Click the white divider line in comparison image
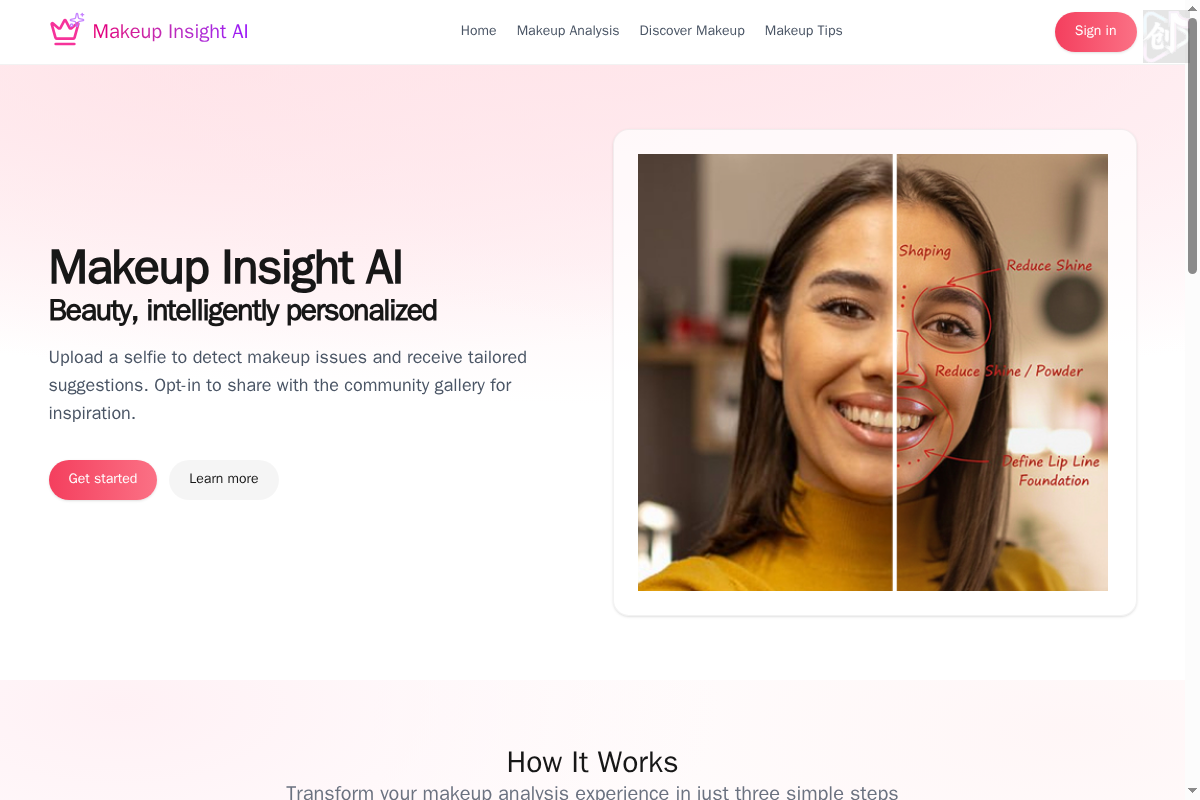The image size is (1200, 800). (x=895, y=372)
